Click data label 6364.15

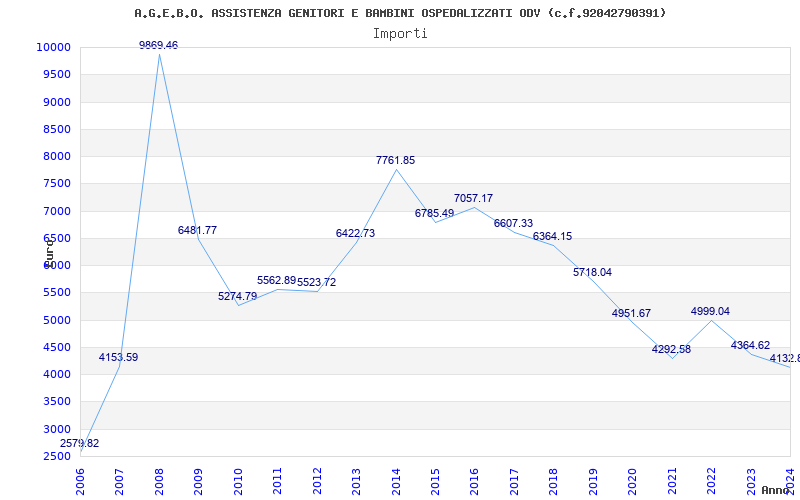click(553, 236)
